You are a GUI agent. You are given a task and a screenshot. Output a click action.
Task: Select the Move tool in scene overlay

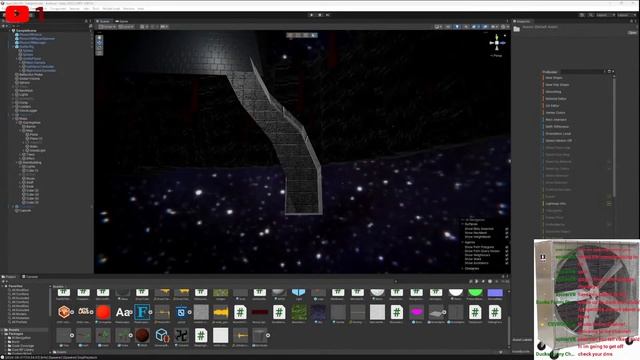click(x=99, y=42)
